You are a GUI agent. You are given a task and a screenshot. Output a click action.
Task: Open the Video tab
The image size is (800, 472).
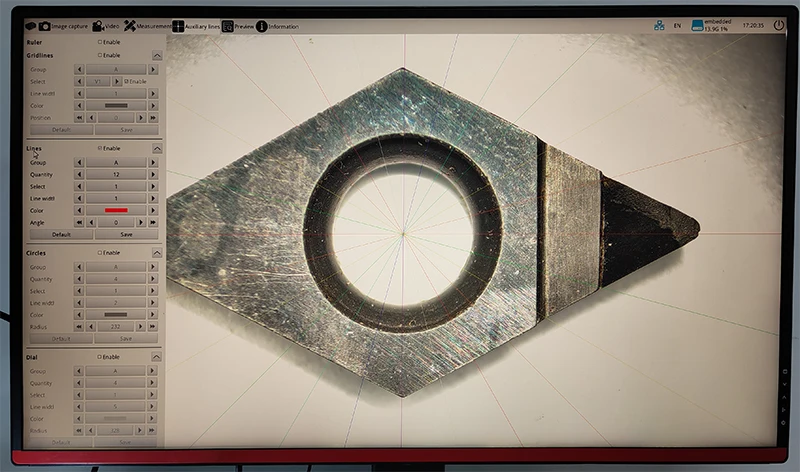click(106, 26)
